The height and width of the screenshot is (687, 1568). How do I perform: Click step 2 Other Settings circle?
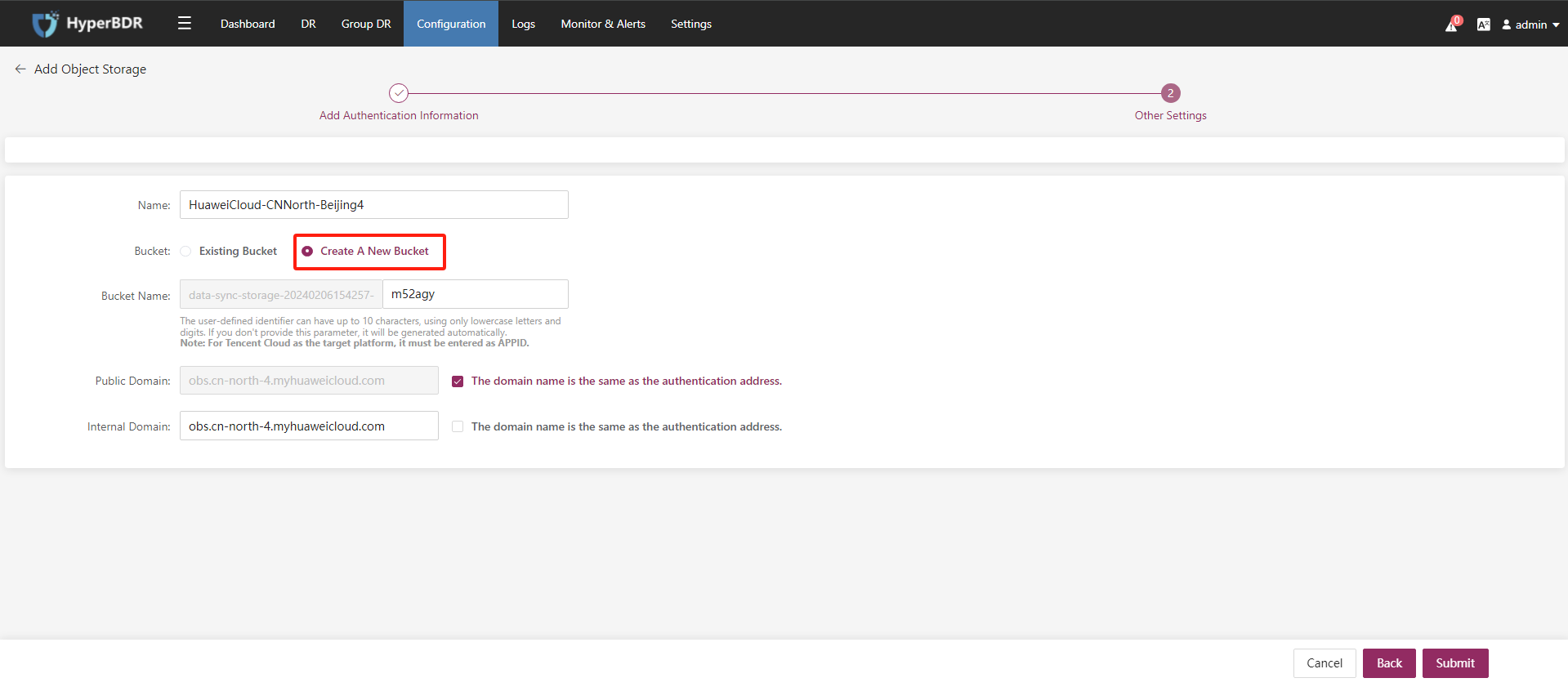1170,93
